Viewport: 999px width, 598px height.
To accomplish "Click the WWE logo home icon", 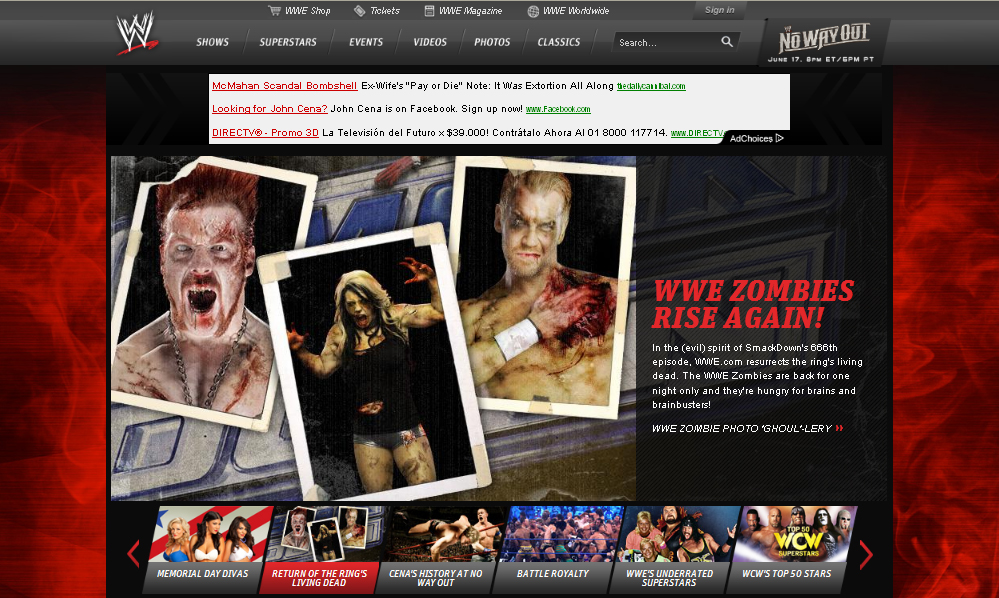I will pos(137,32).
